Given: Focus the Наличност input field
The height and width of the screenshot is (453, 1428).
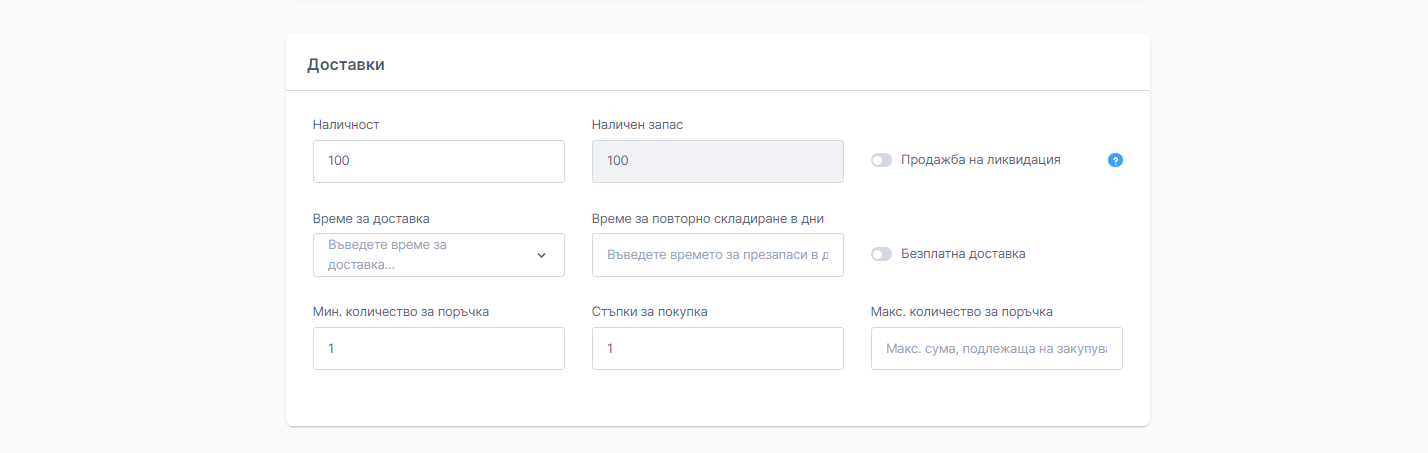Looking at the screenshot, I should click(x=438, y=161).
